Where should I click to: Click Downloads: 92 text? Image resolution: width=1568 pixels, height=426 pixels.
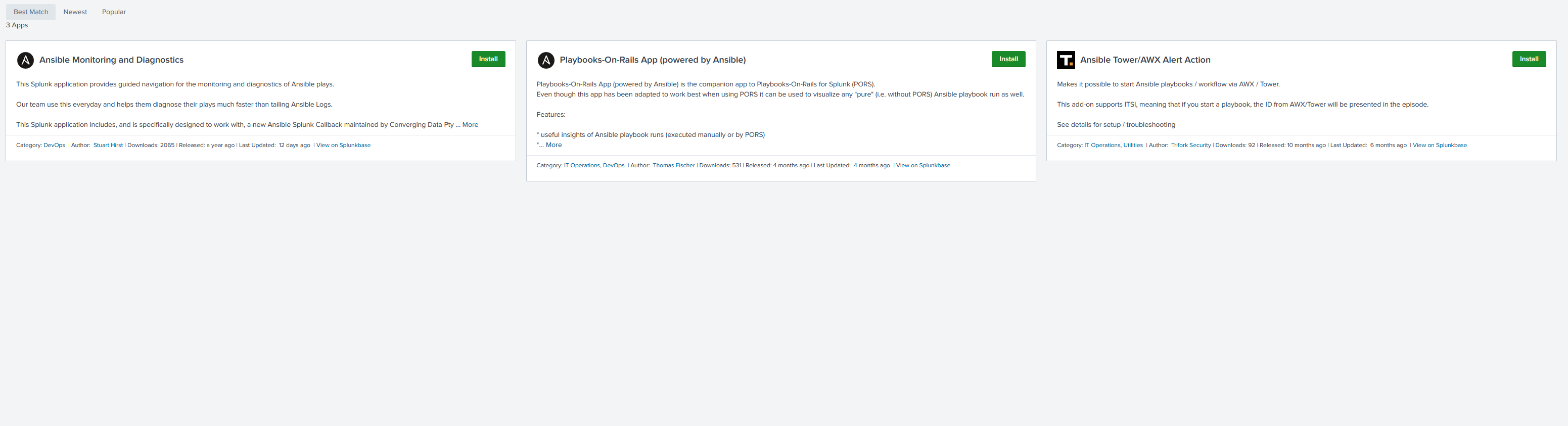(x=1235, y=146)
